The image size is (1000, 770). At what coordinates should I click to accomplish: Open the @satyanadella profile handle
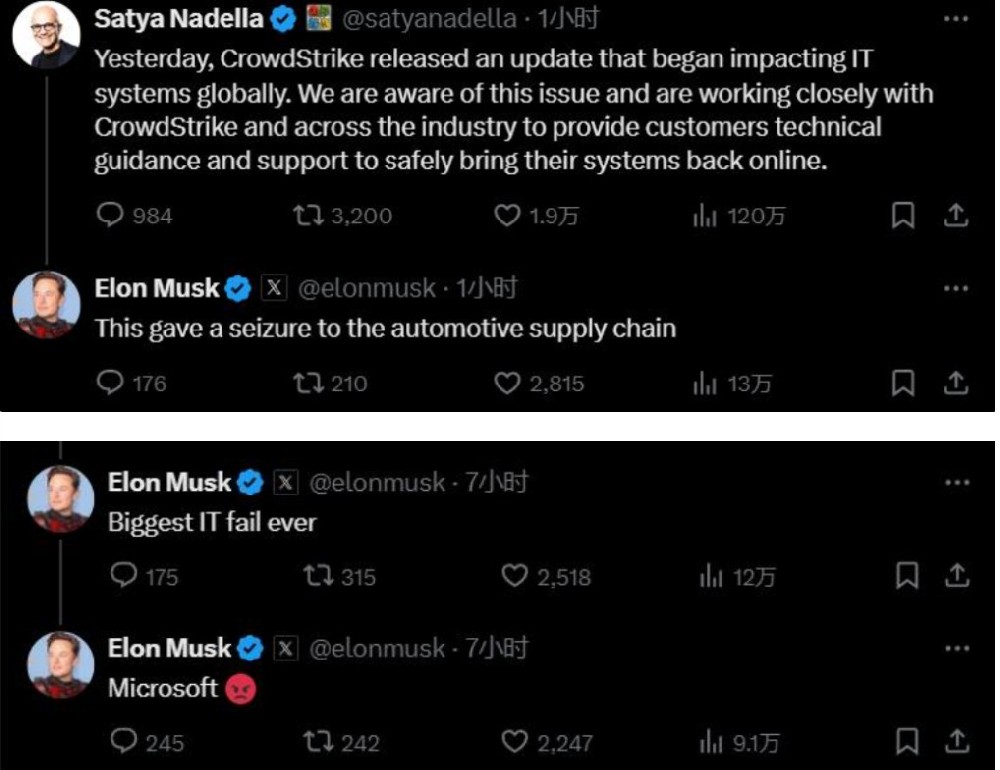tap(429, 18)
